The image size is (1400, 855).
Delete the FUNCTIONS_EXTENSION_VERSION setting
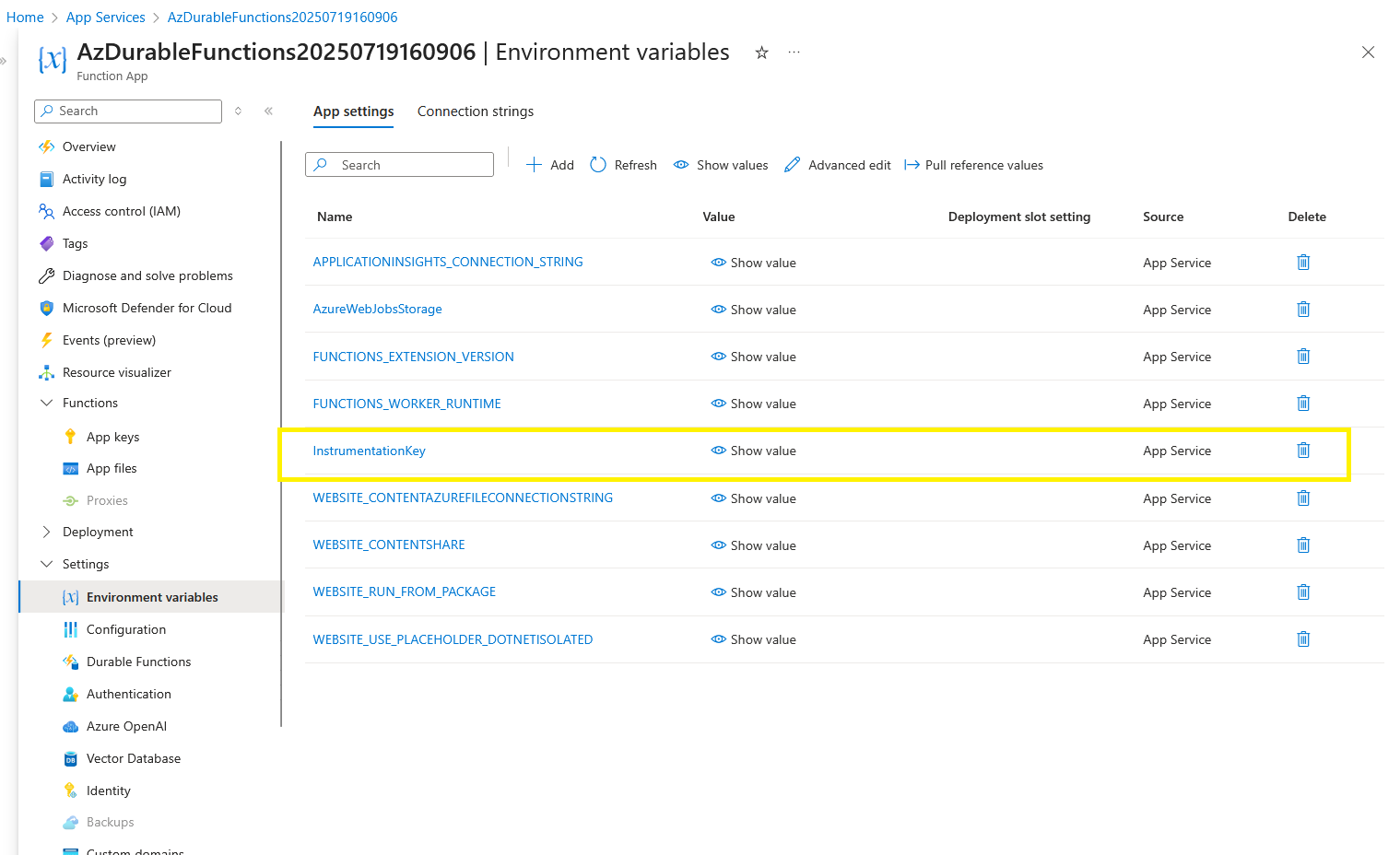[x=1303, y=357]
